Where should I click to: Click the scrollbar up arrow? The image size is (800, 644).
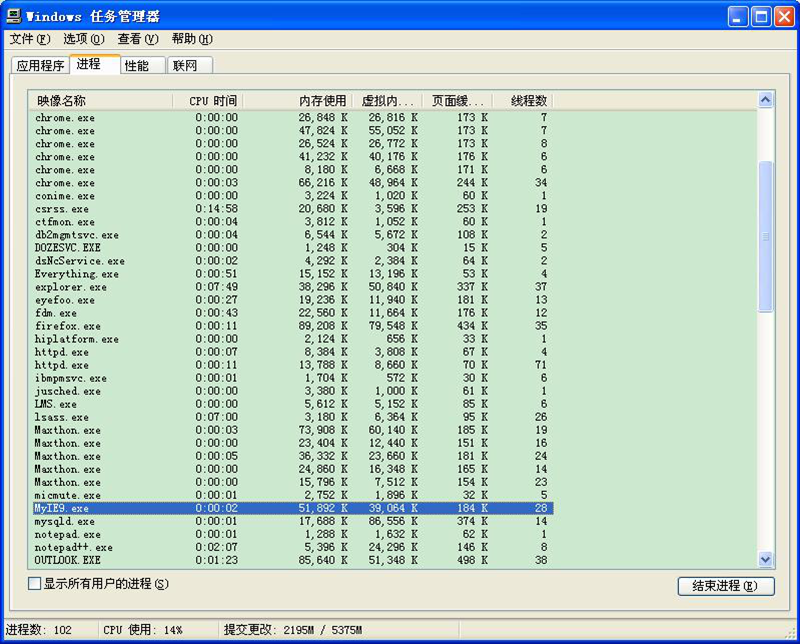[x=765, y=100]
